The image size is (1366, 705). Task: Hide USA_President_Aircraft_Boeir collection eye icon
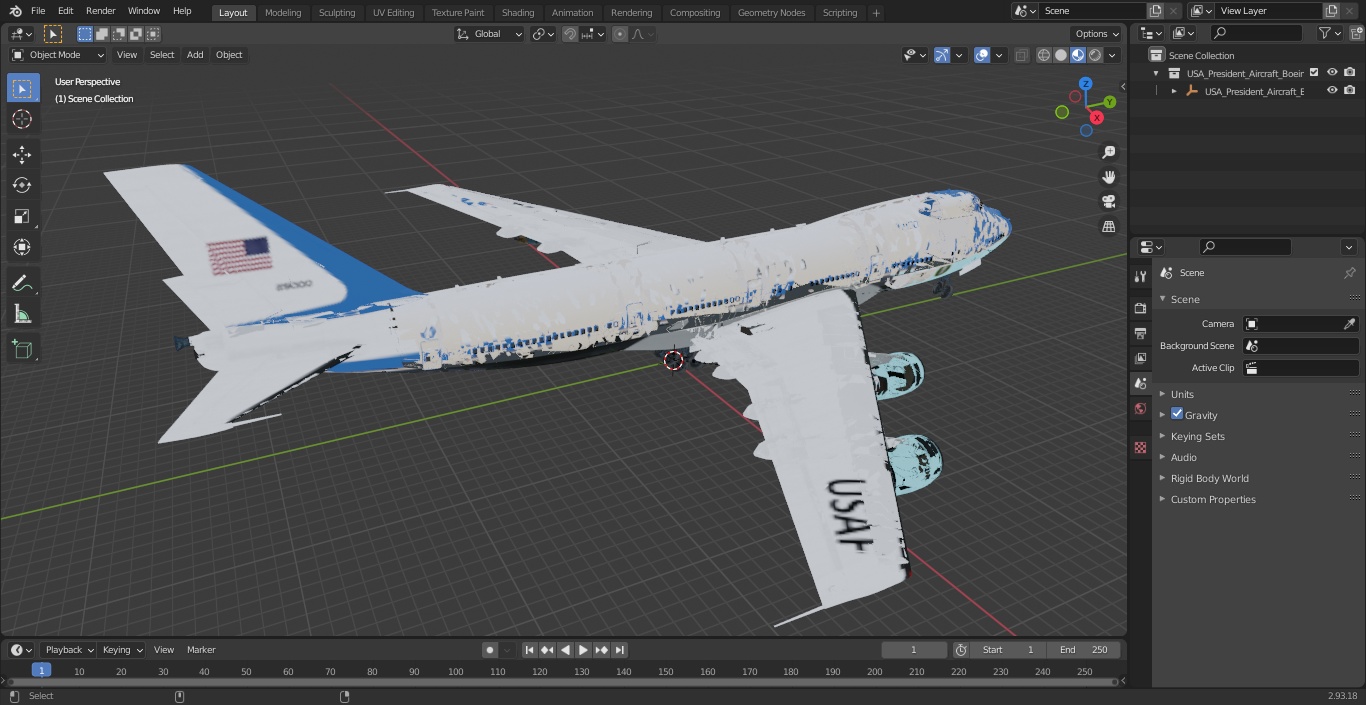click(1332, 72)
